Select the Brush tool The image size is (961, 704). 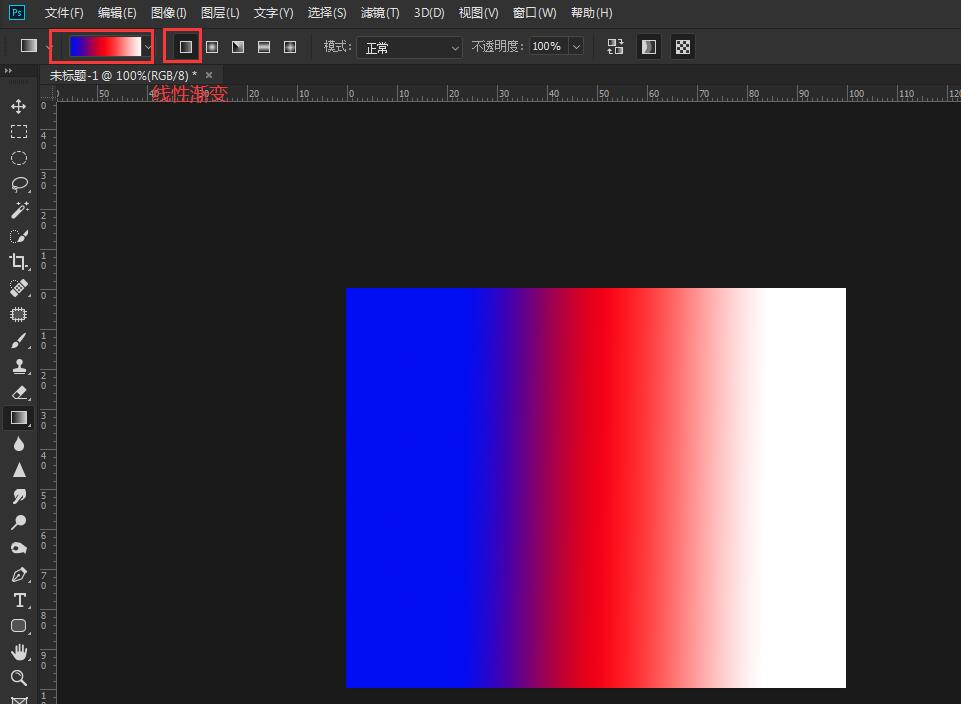coord(18,341)
